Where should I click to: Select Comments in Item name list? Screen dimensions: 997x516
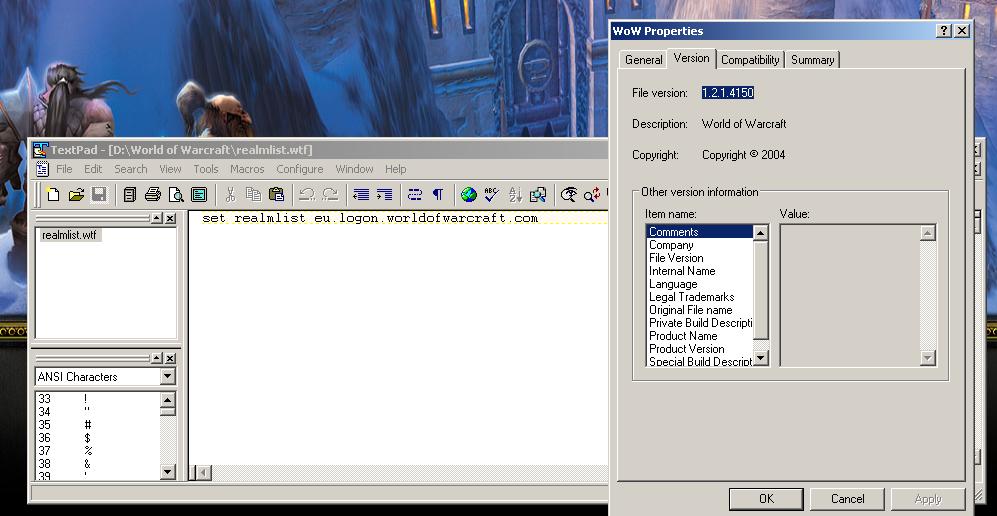pos(699,232)
